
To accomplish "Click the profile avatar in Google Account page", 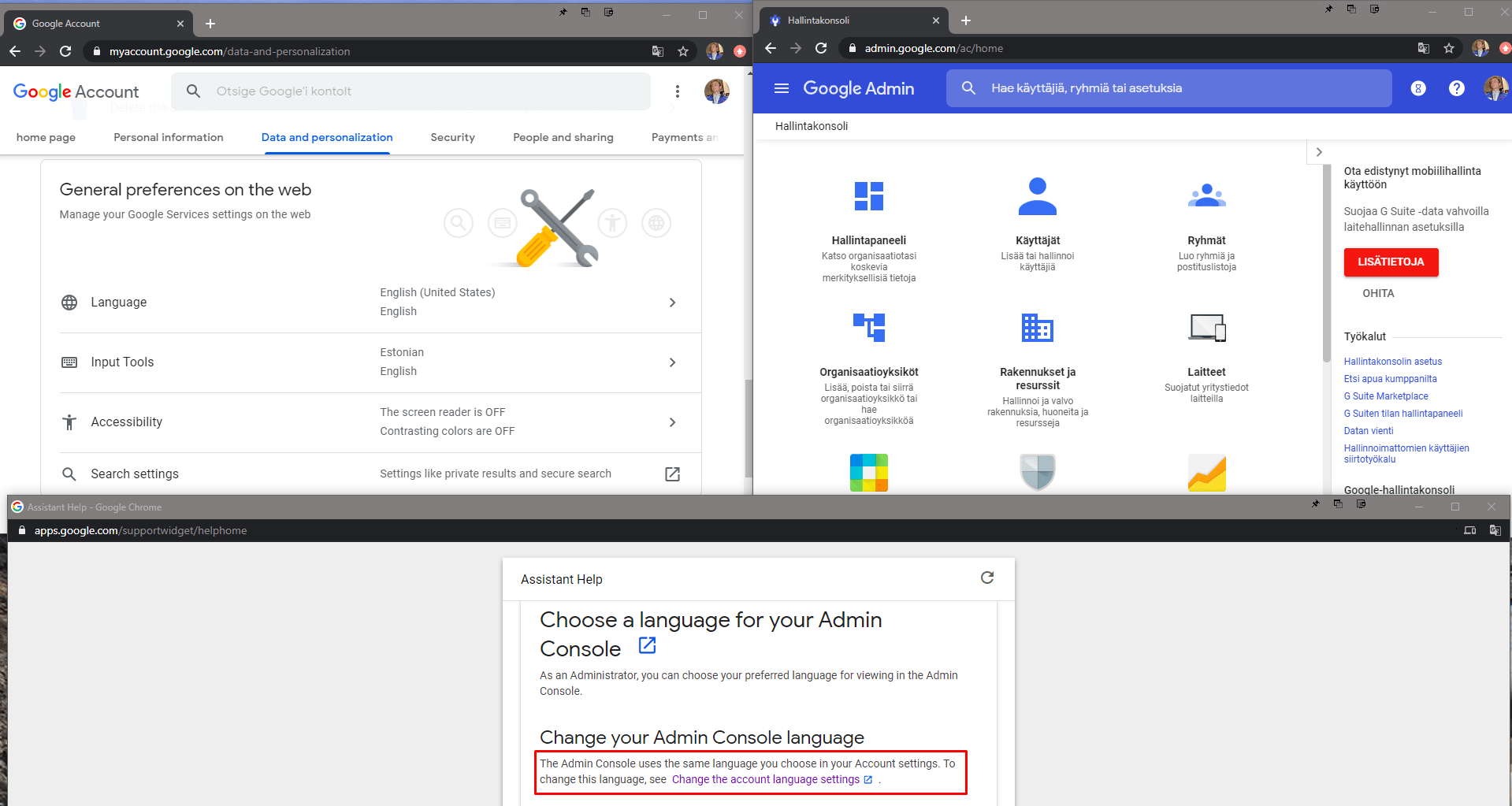I will 716,91.
